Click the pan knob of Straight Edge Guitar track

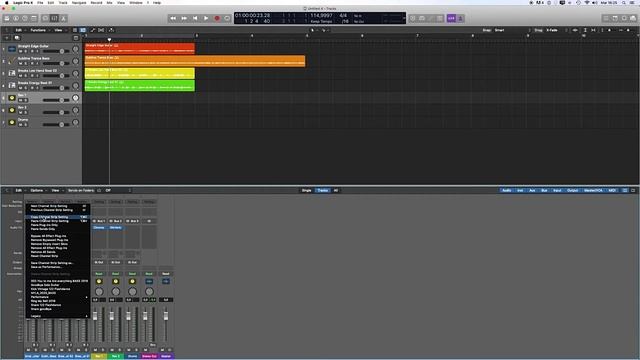click(x=76, y=49)
